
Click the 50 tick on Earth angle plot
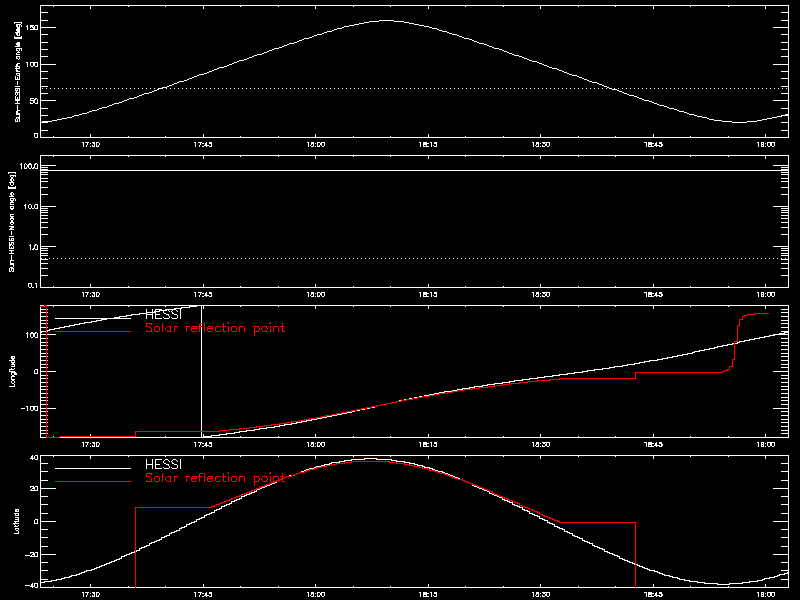(x=34, y=101)
